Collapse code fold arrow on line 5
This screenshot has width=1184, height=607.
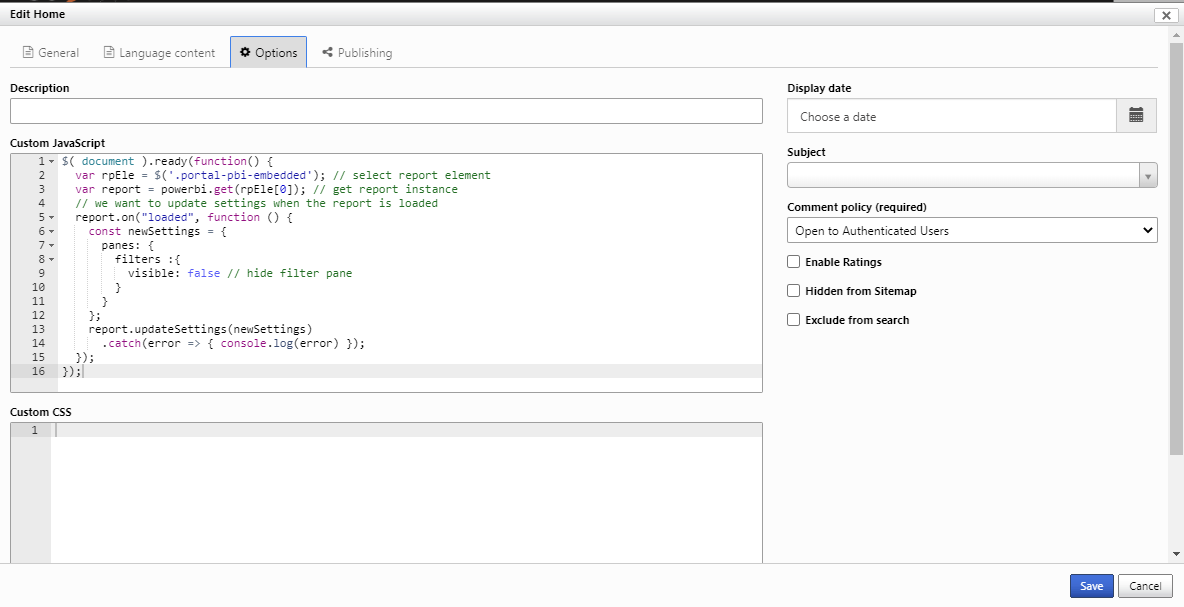[50, 217]
